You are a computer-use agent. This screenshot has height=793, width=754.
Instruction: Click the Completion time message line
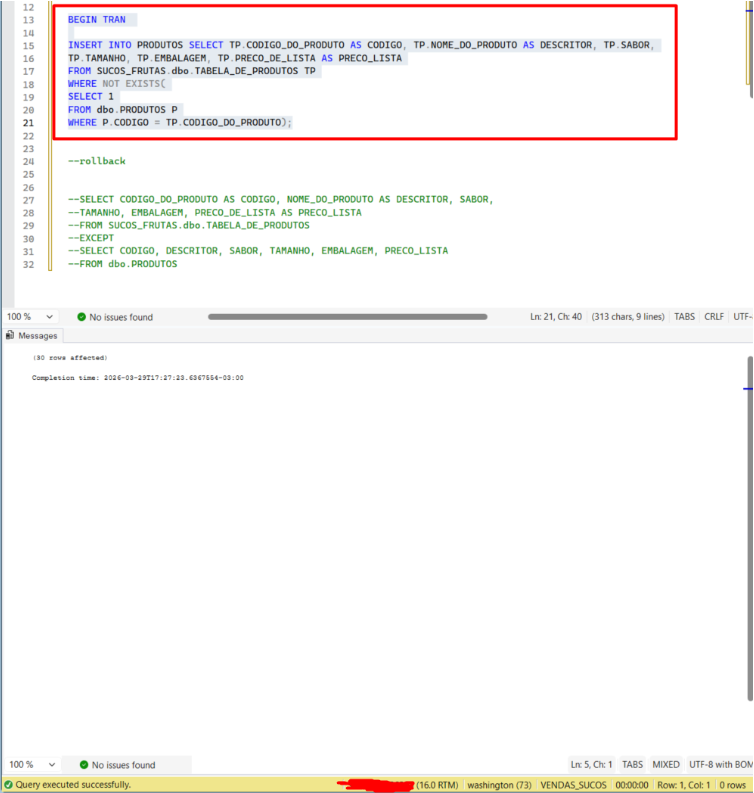pyautogui.click(x=138, y=378)
